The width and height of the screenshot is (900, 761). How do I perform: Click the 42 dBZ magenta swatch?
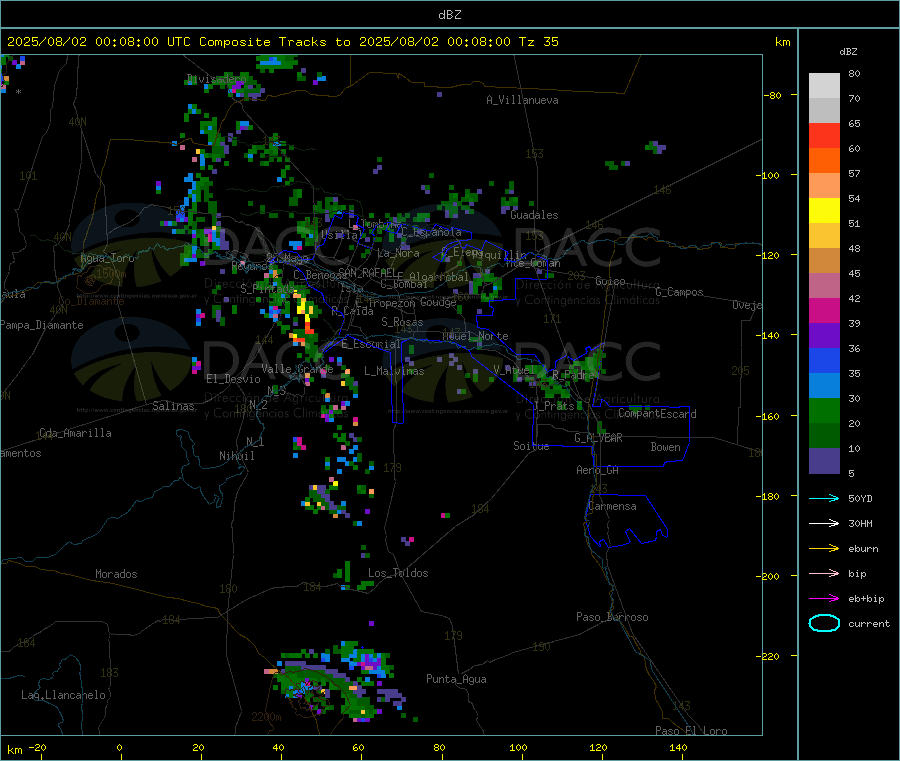(824, 310)
